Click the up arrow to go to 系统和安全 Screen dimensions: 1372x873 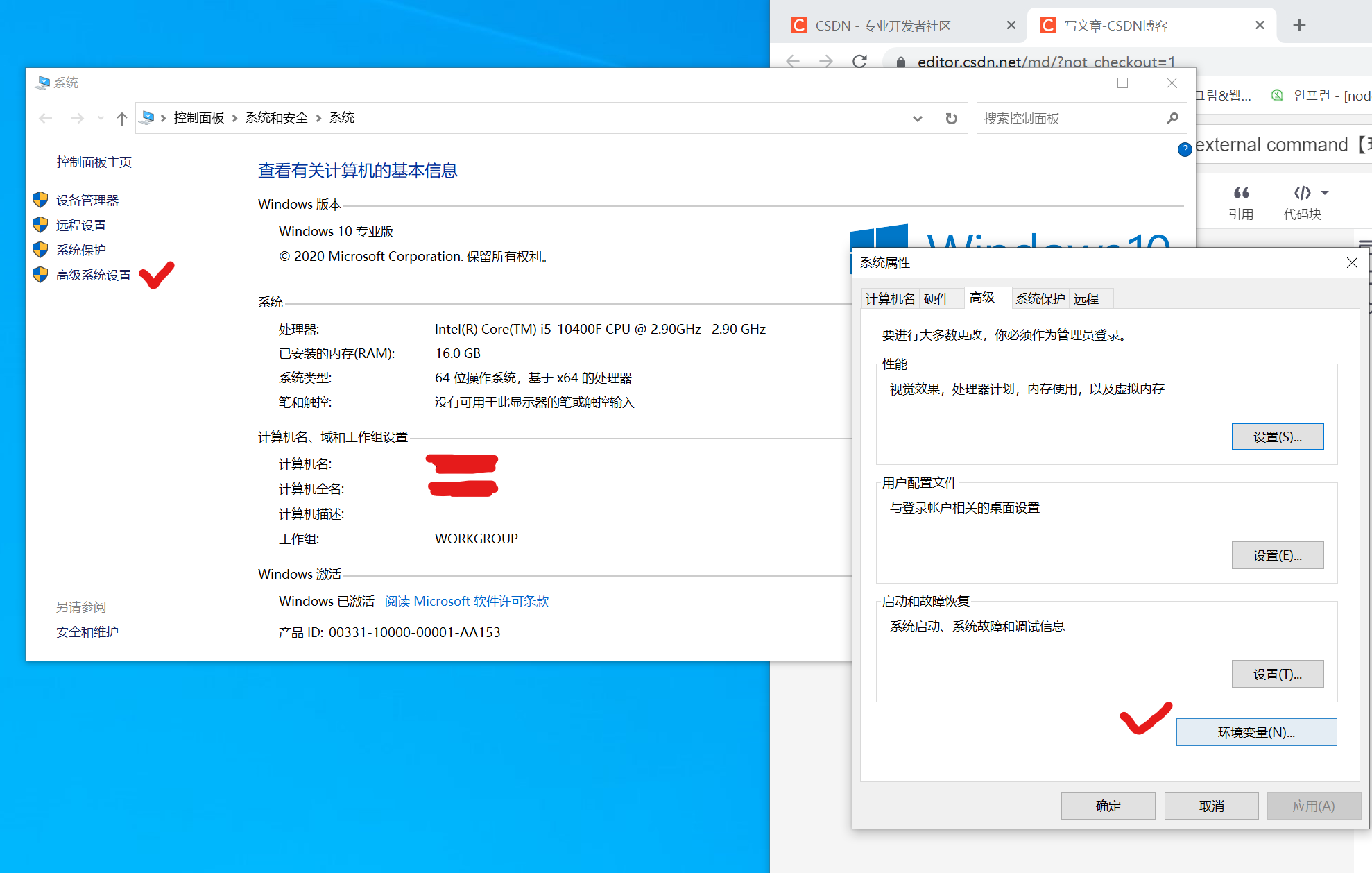[121, 118]
